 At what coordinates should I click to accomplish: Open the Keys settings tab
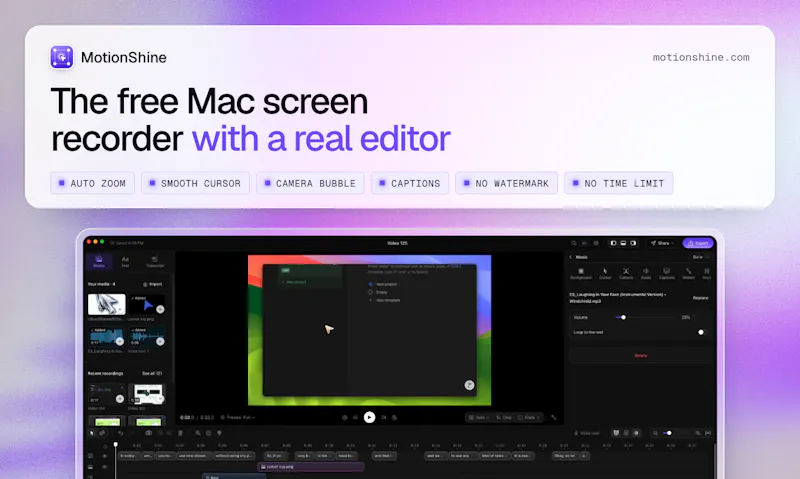[707, 273]
